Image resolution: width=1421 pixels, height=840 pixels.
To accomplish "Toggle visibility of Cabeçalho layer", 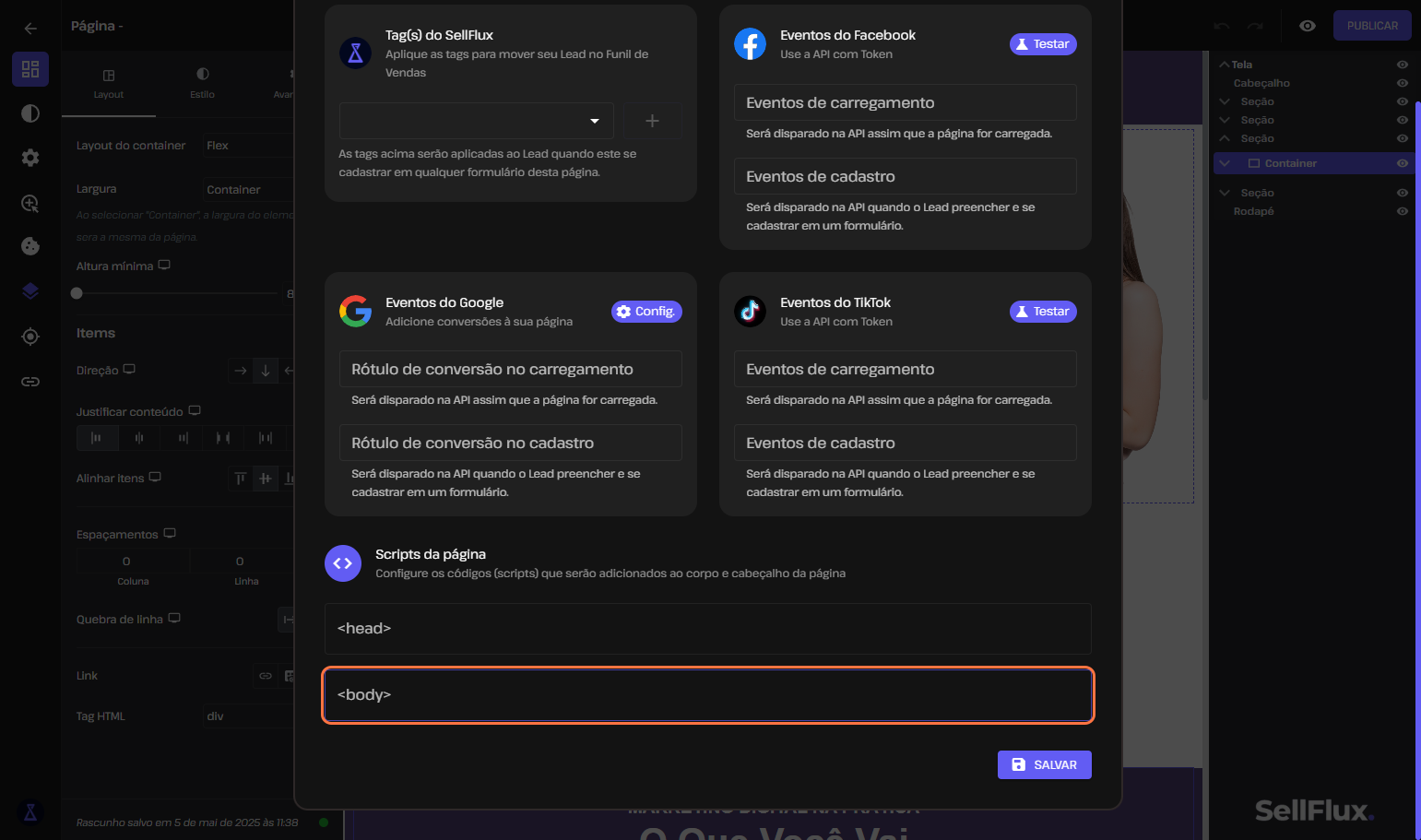I will [x=1403, y=83].
